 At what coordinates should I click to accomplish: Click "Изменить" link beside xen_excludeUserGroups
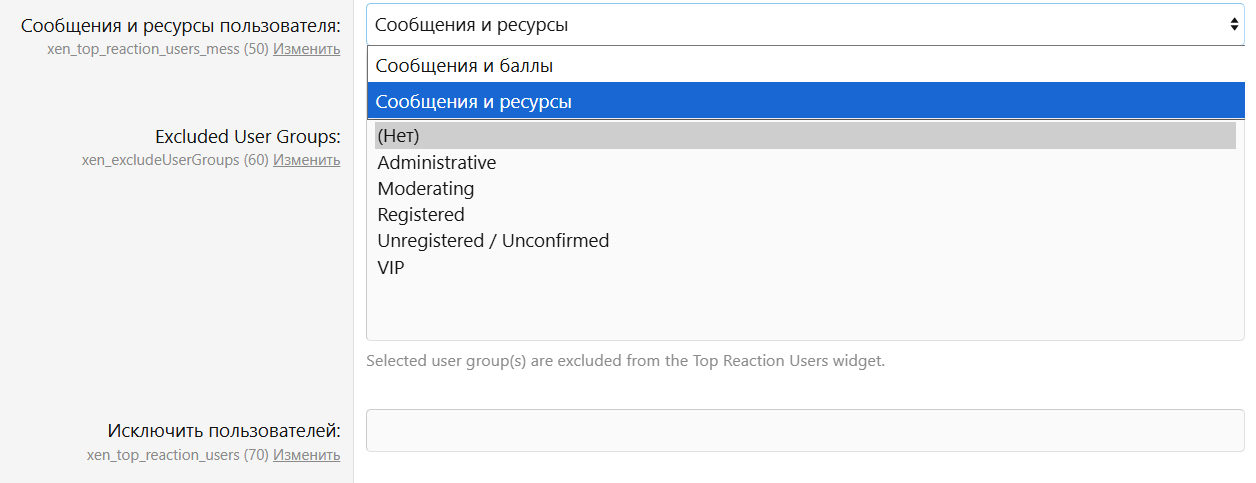tap(306, 159)
